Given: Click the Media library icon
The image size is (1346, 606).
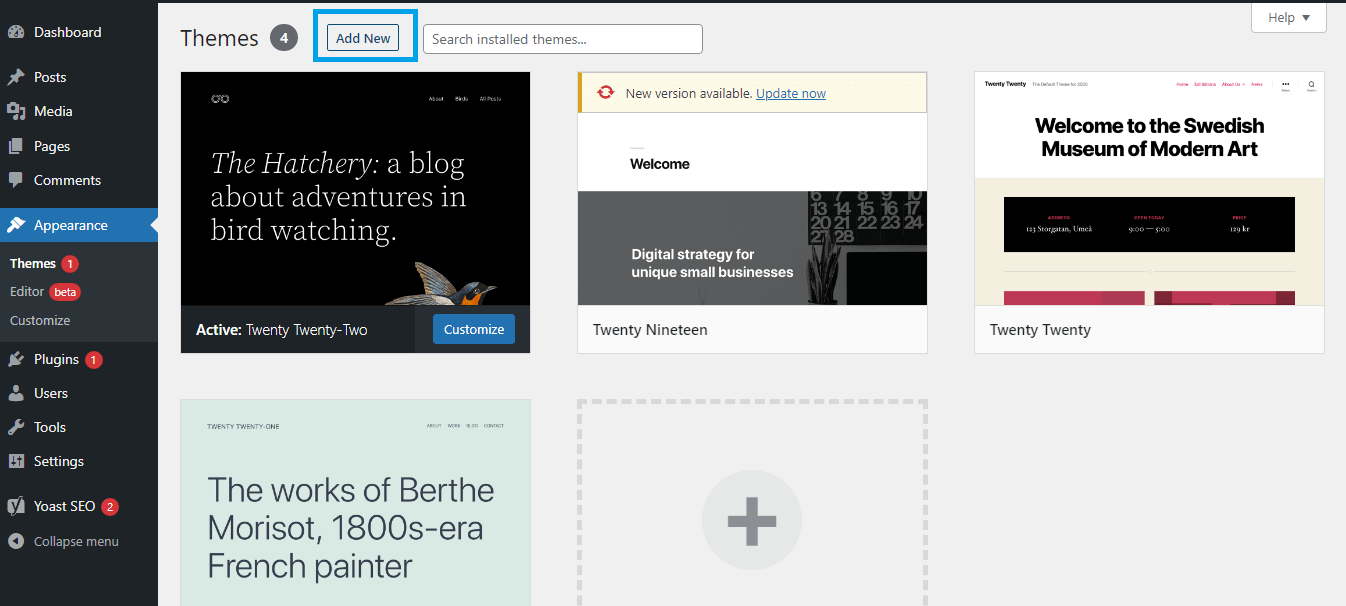Looking at the screenshot, I should [x=16, y=111].
